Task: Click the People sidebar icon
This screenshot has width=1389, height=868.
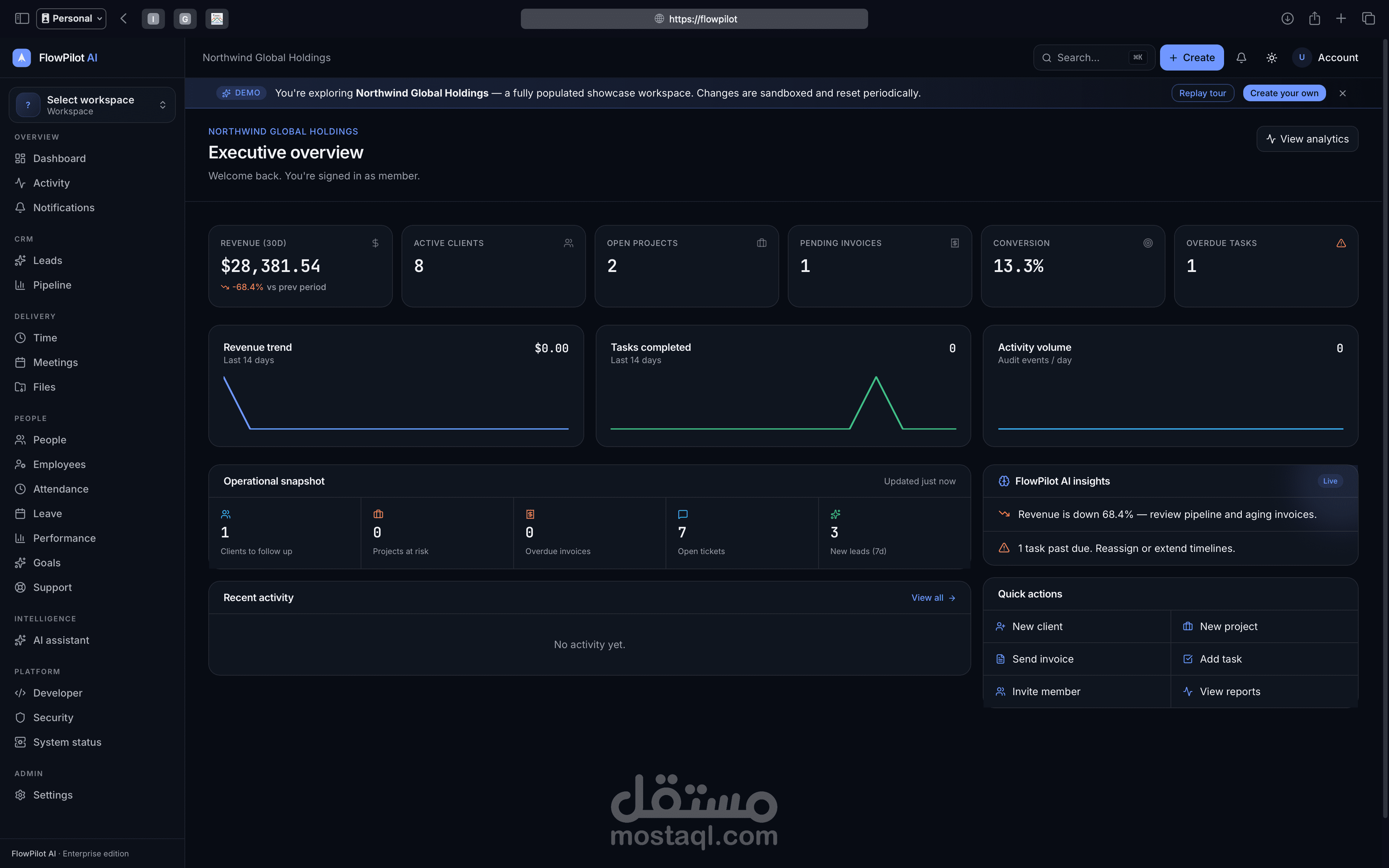Action: (20, 440)
